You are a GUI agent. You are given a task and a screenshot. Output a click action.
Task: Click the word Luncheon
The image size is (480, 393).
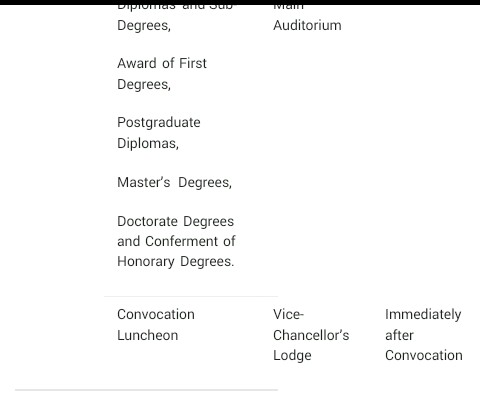(x=148, y=335)
